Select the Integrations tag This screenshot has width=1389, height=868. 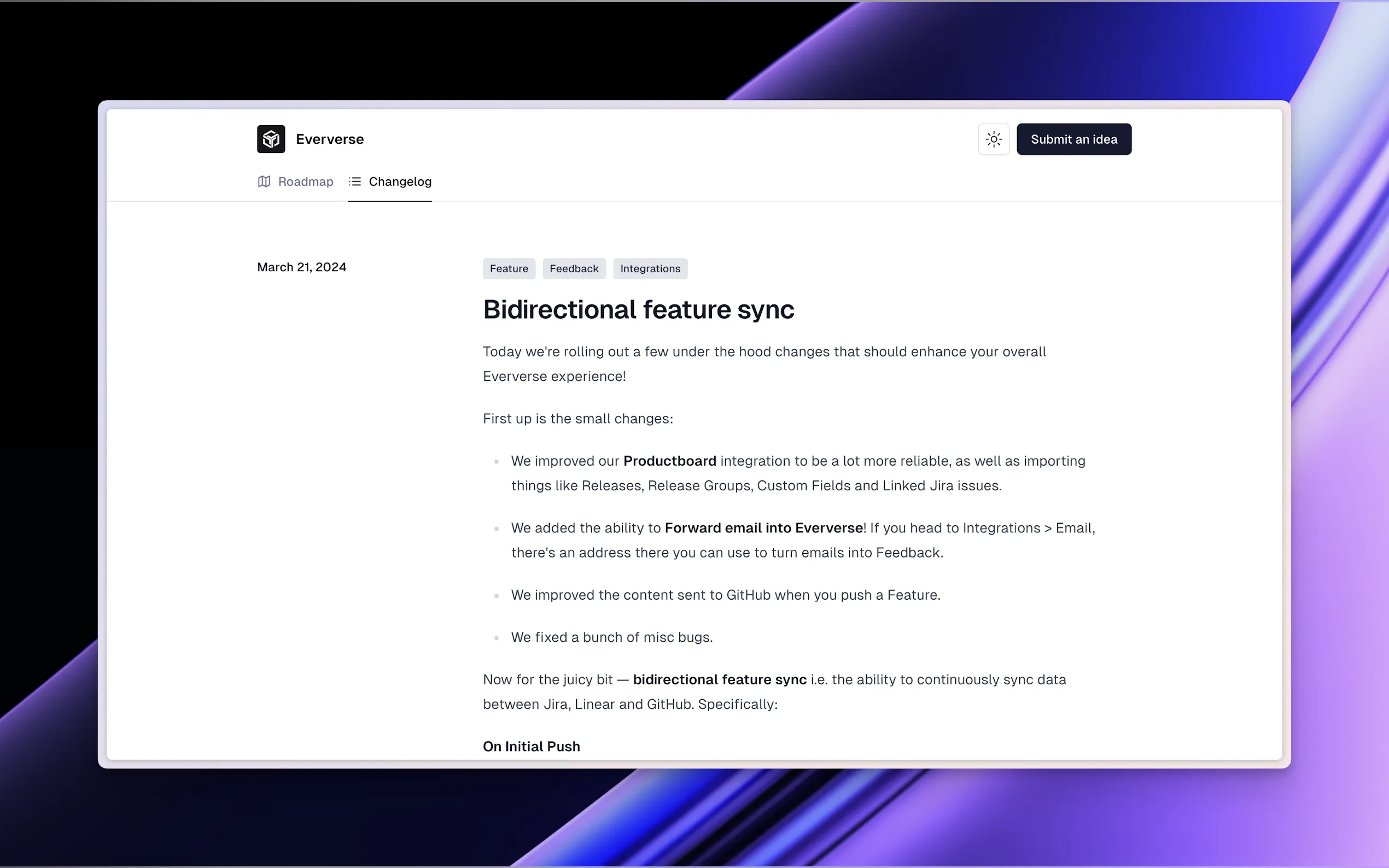tap(650, 269)
